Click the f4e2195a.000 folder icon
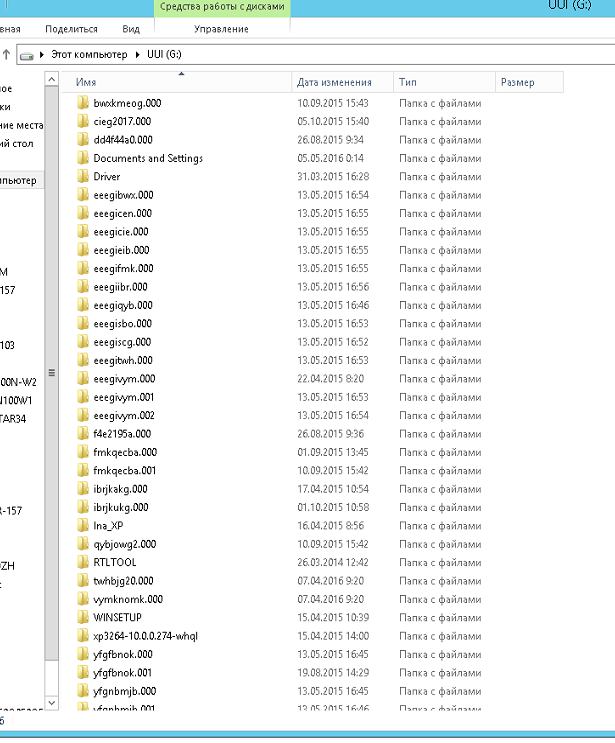This screenshot has width=615, height=743. (x=83, y=434)
